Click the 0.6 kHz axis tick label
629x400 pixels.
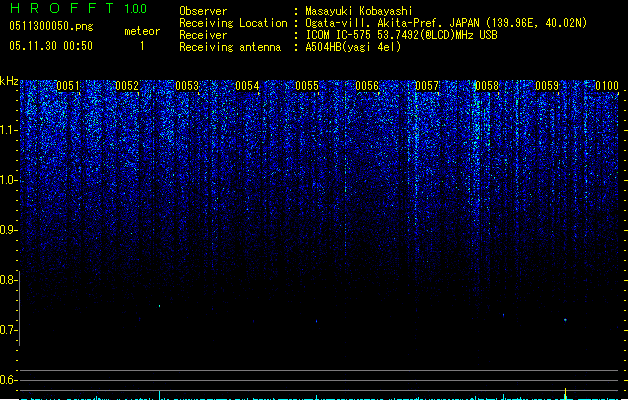(8, 380)
